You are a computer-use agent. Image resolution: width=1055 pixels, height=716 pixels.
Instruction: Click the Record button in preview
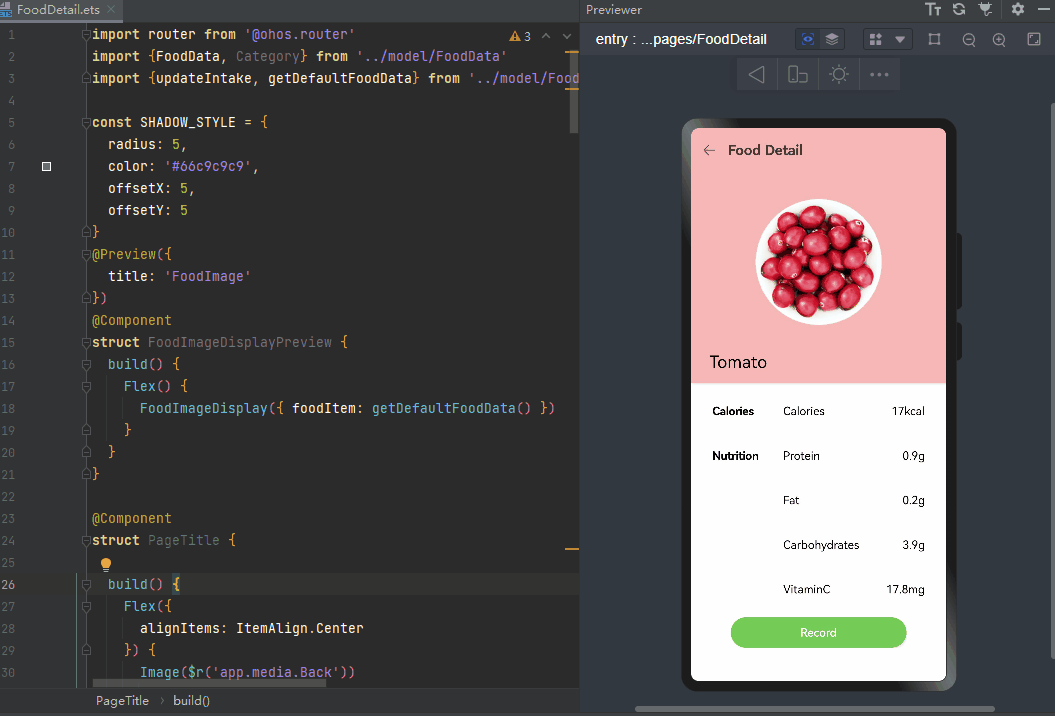818,633
